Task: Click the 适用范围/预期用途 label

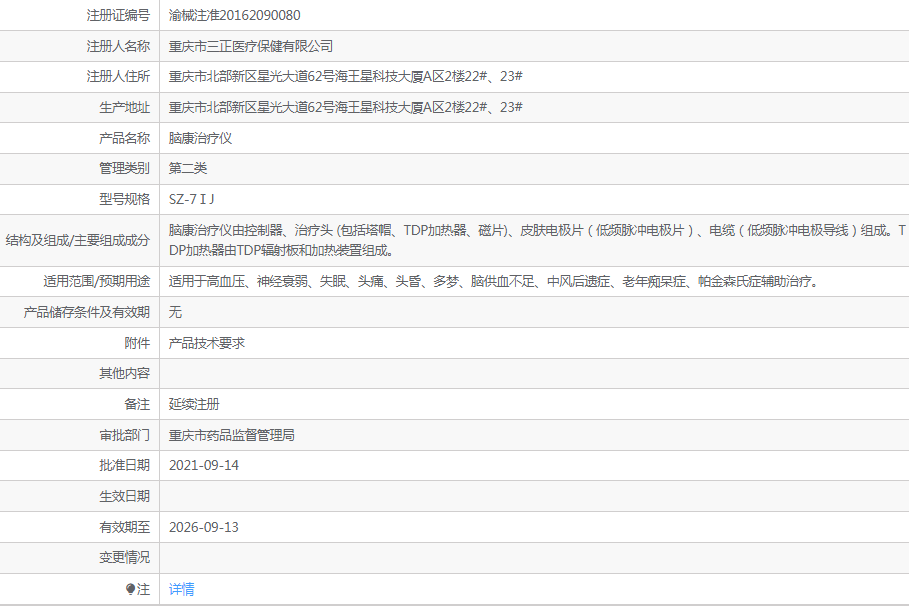Action: point(97,281)
